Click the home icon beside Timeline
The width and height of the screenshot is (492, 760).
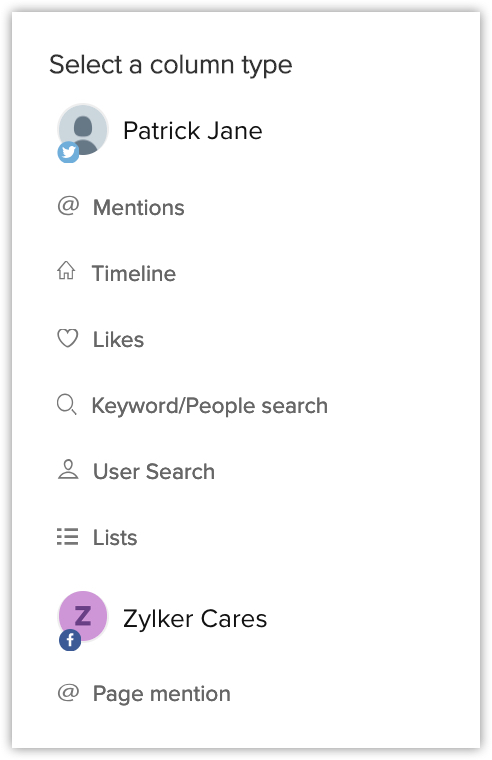click(66, 270)
